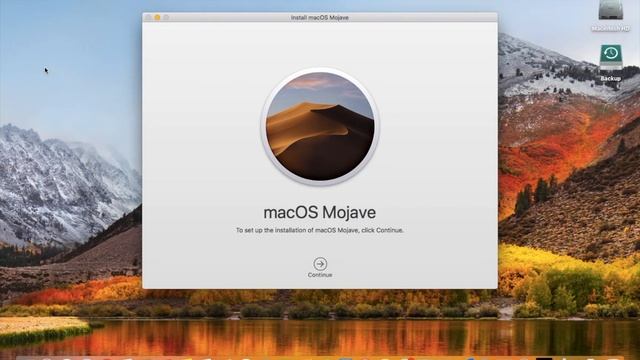Viewport: 640px width, 360px height.
Task: Click the Install macOS Mojave window title
Action: pyautogui.click(x=320, y=18)
